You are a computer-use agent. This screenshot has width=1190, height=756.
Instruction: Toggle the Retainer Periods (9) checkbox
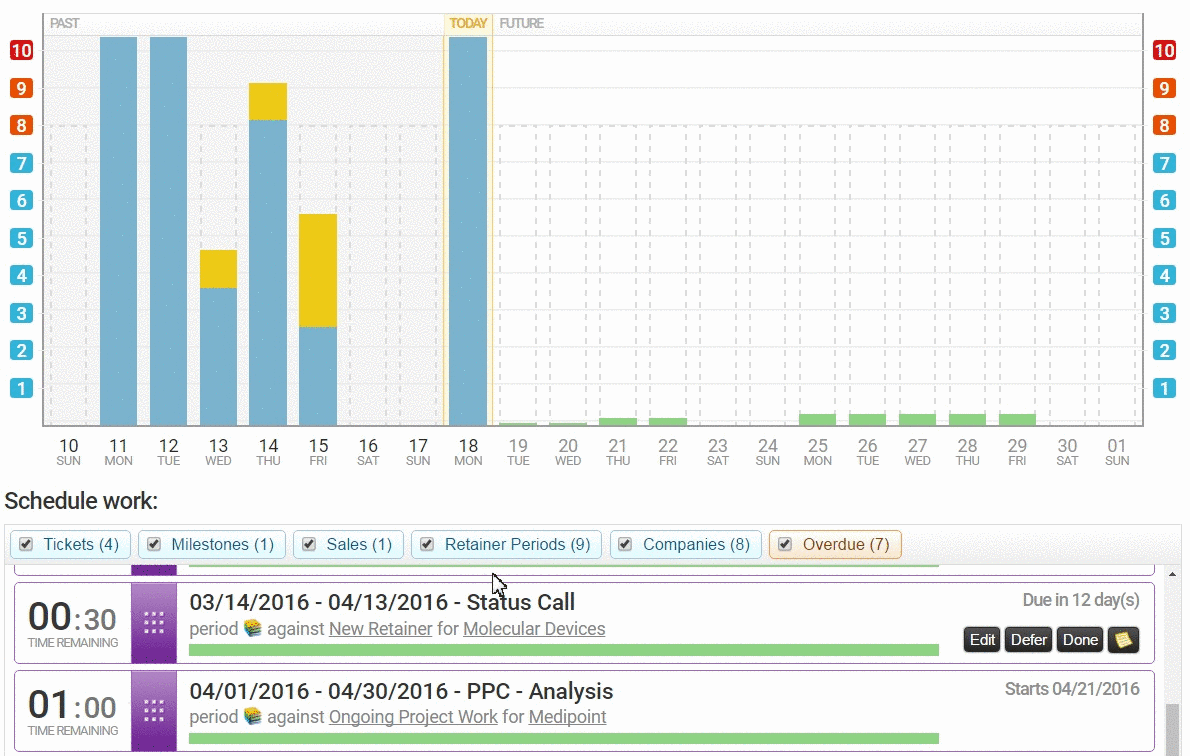(x=427, y=544)
